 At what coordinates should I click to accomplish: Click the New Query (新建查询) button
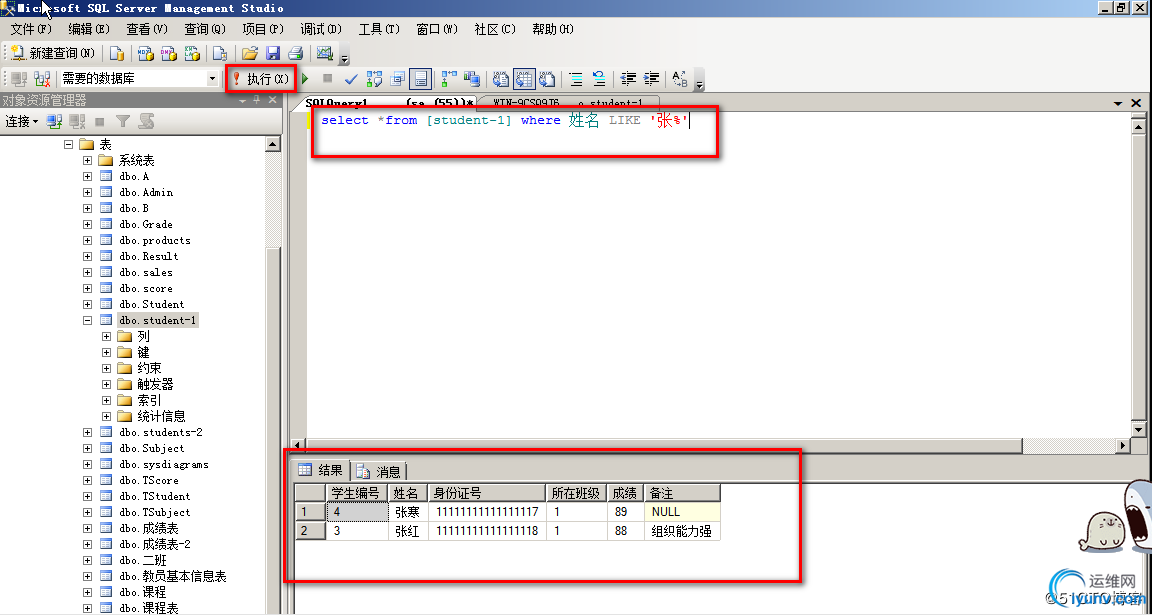pyautogui.click(x=53, y=53)
